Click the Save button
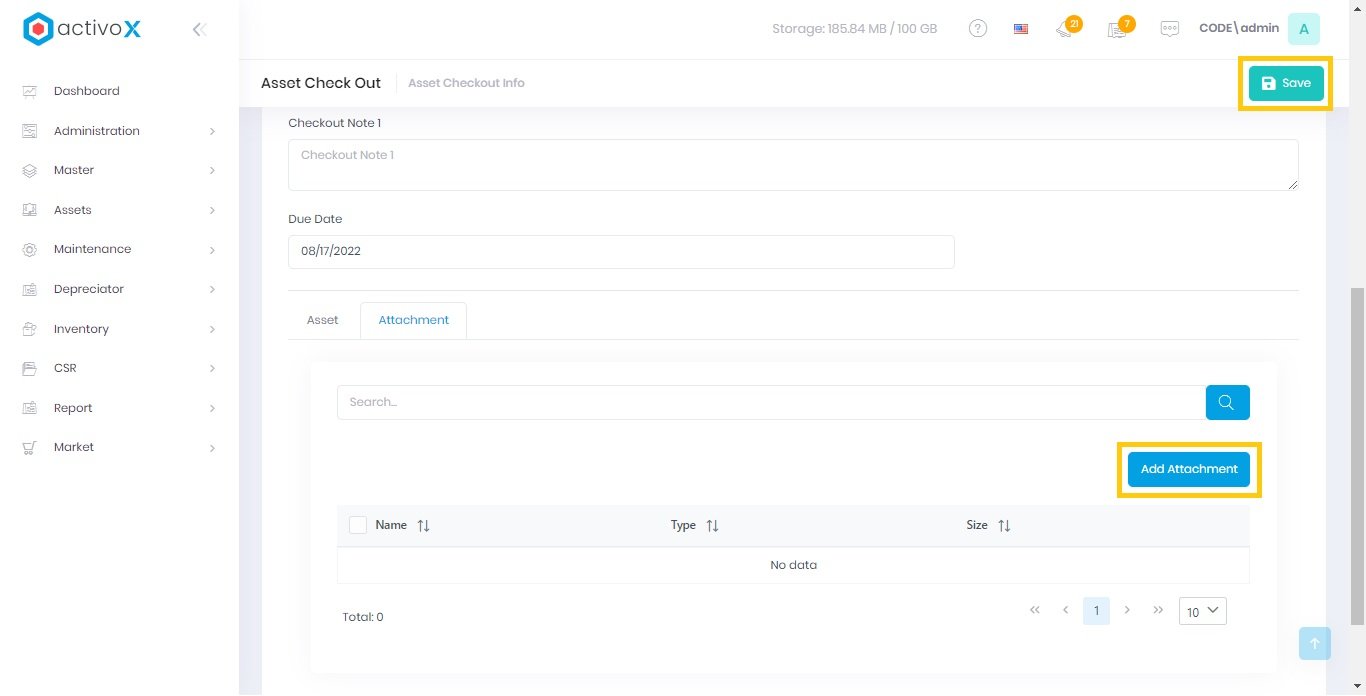1366x696 pixels. pos(1285,83)
